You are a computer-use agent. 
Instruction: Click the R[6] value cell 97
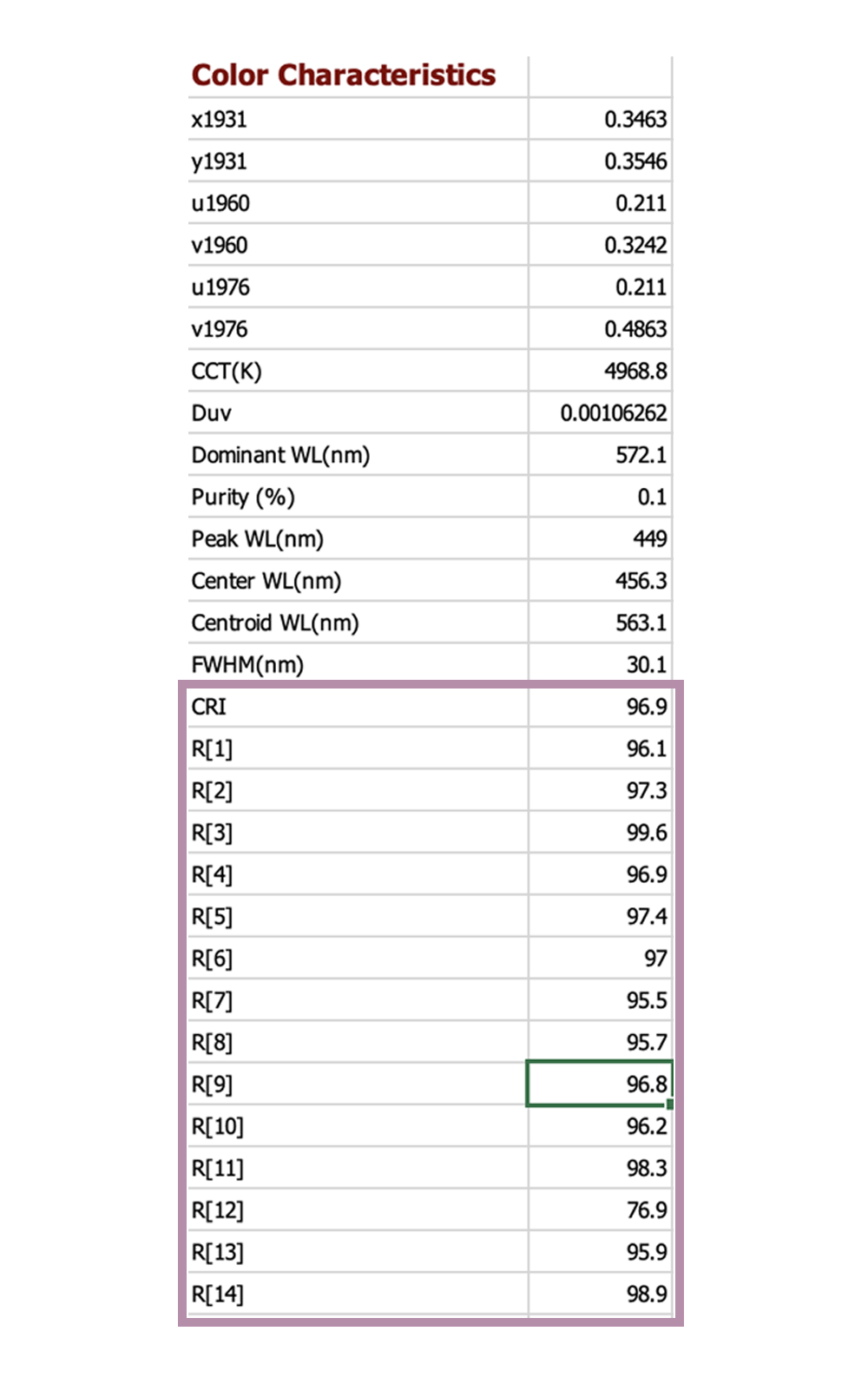(x=600, y=959)
